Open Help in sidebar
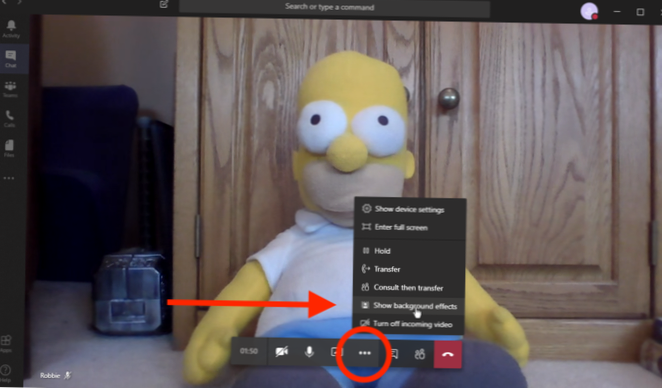This screenshot has width=662, height=388. pos(5,373)
